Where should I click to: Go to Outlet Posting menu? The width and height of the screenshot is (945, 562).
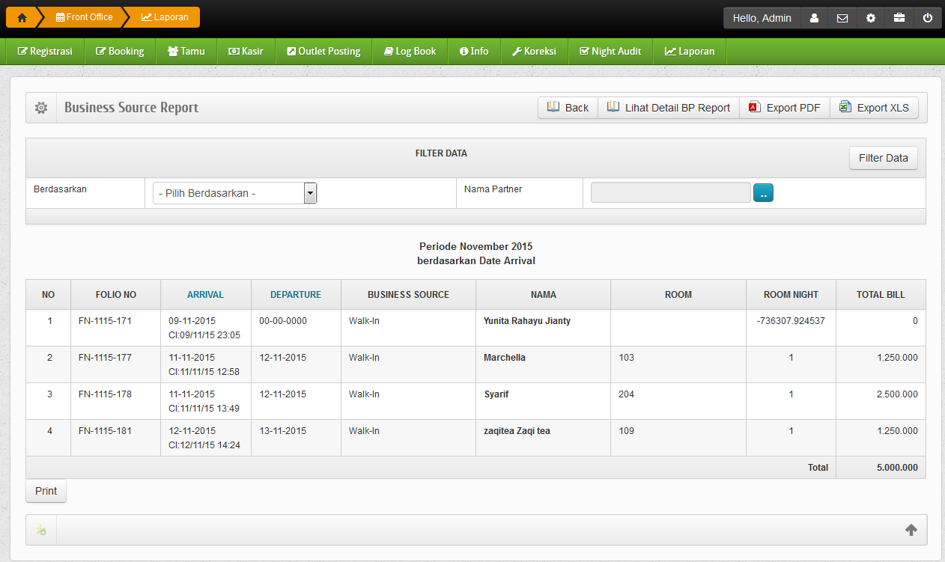click(x=323, y=51)
